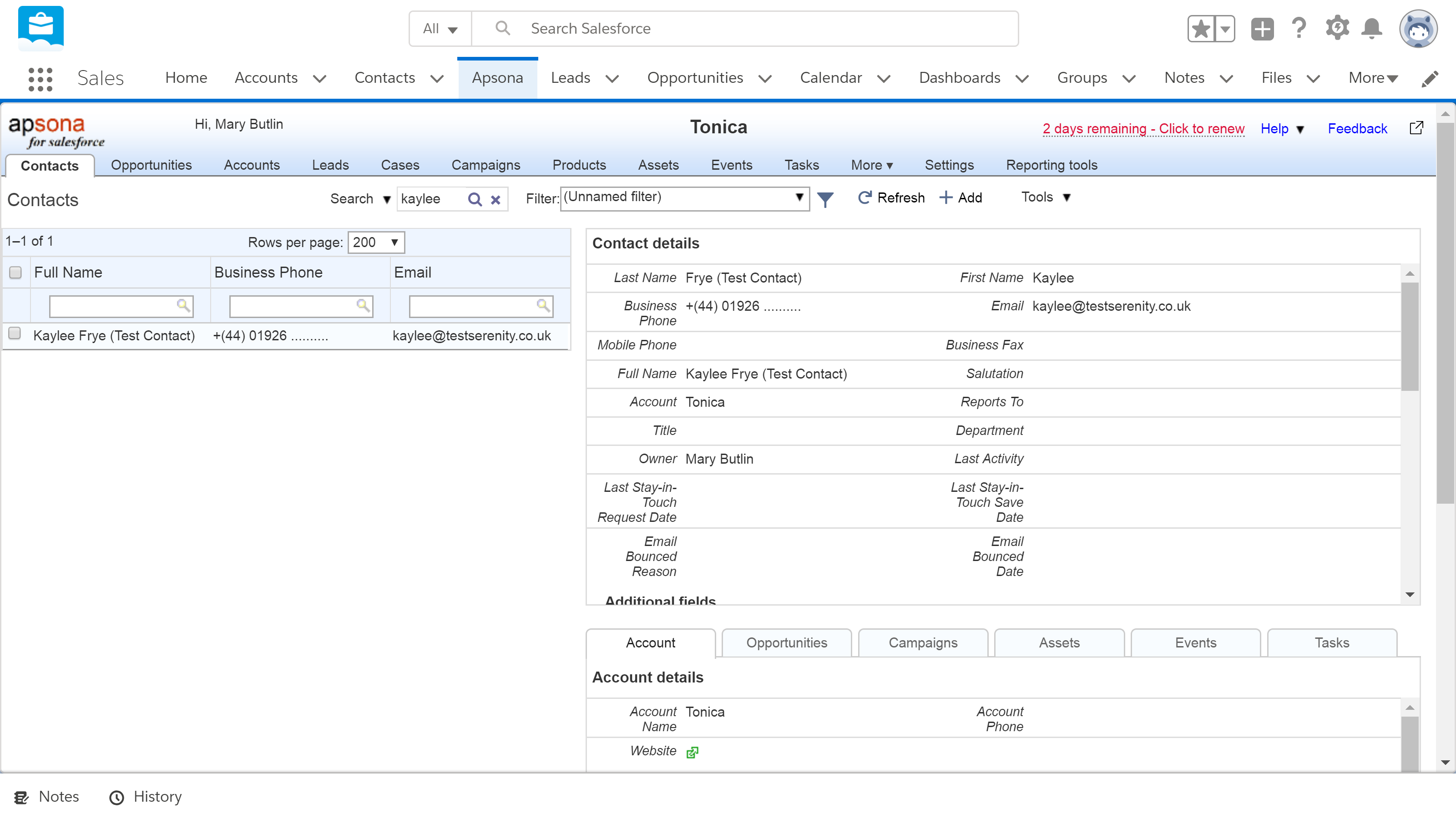Viewport: 1456px width, 819px height.
Task: Select the Assets related tab below details
Action: tap(1059, 642)
